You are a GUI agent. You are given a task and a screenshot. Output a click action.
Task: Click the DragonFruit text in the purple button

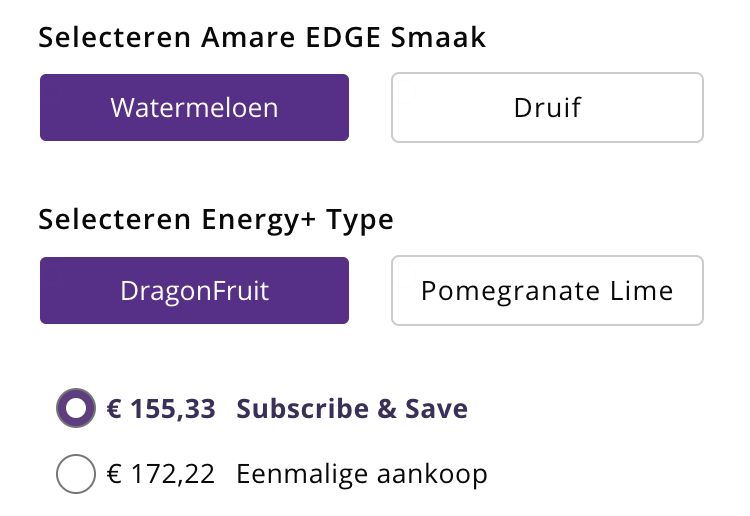tap(194, 290)
